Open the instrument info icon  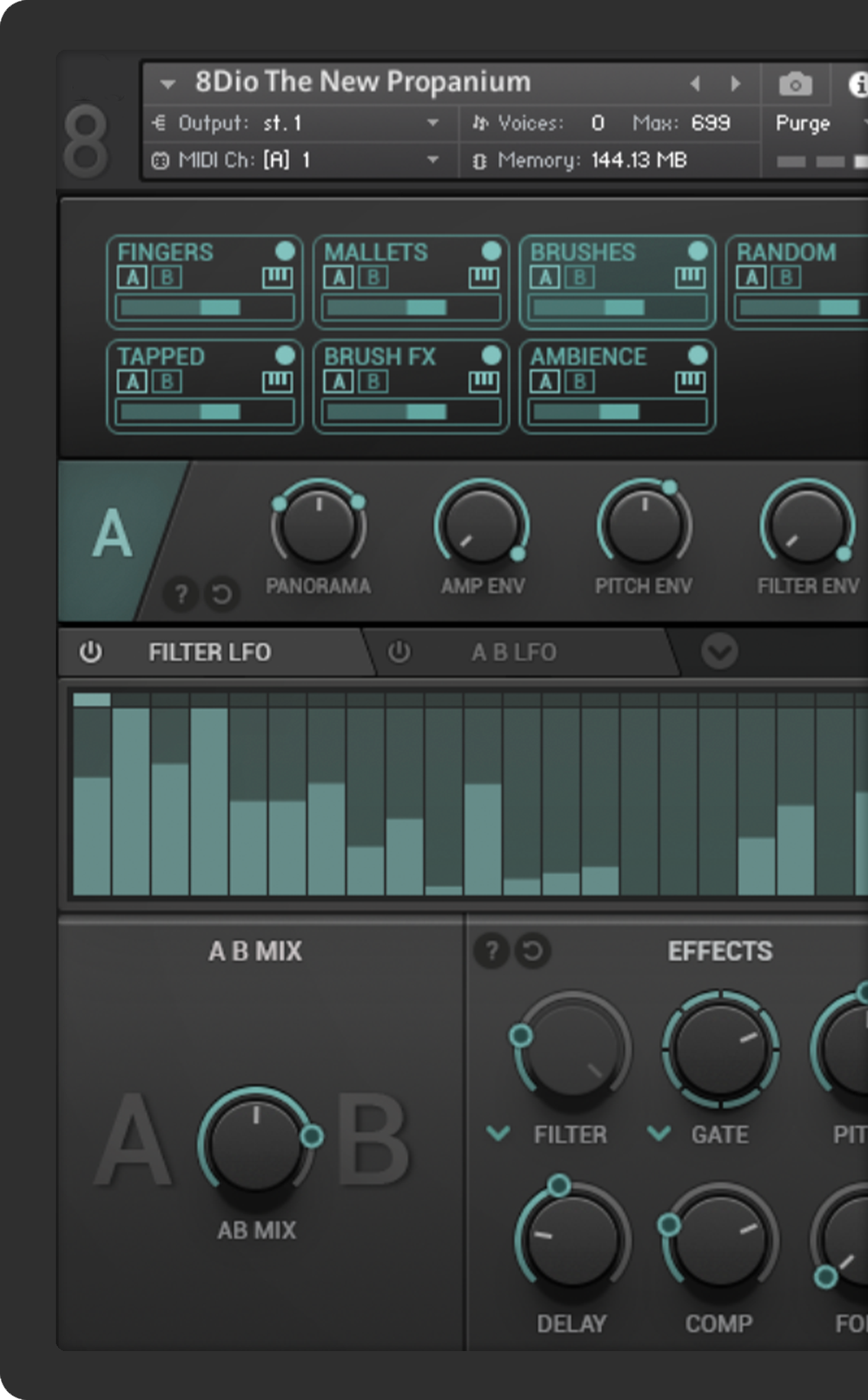(860, 84)
